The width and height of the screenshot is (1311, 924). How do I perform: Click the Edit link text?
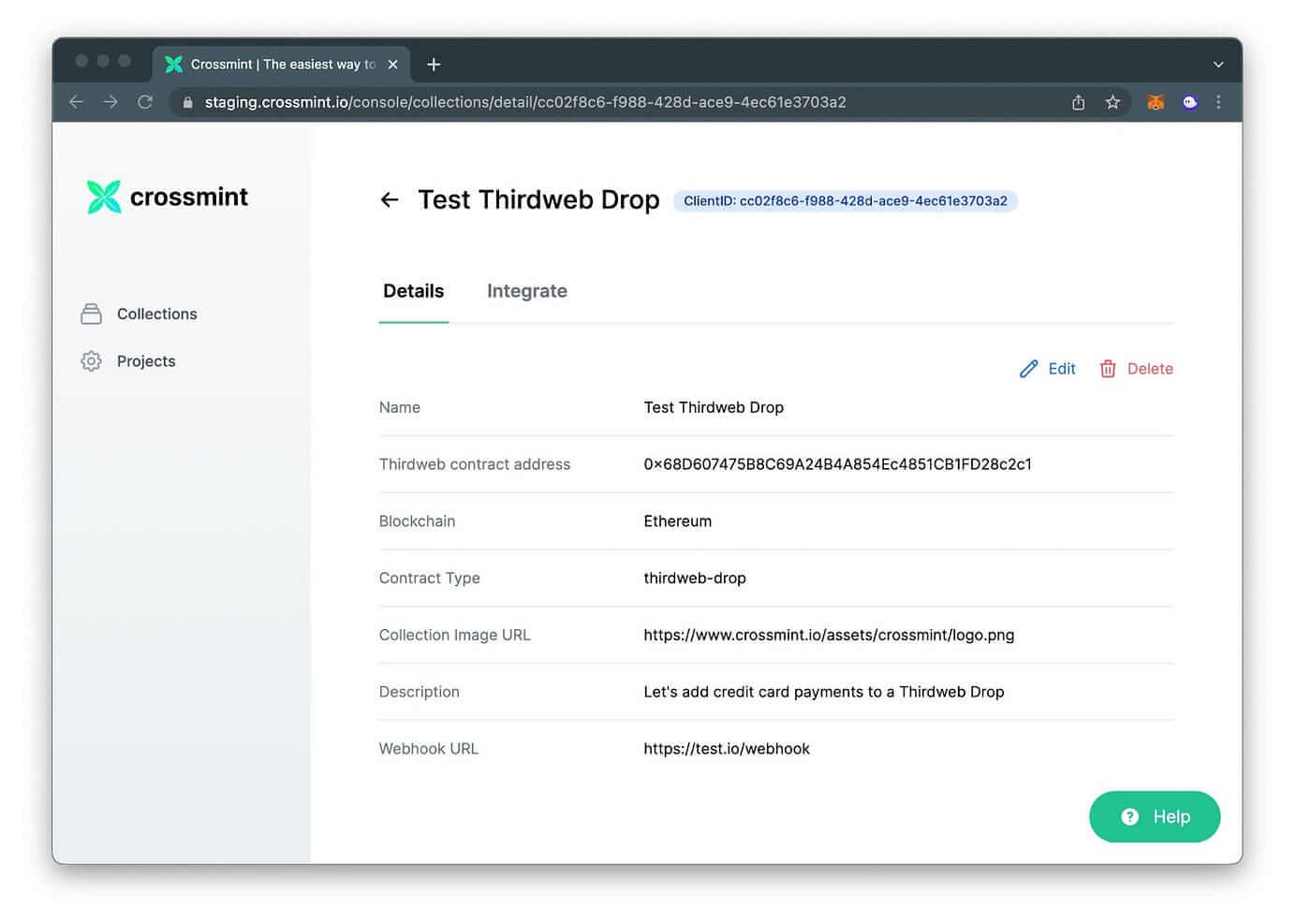[1062, 369]
